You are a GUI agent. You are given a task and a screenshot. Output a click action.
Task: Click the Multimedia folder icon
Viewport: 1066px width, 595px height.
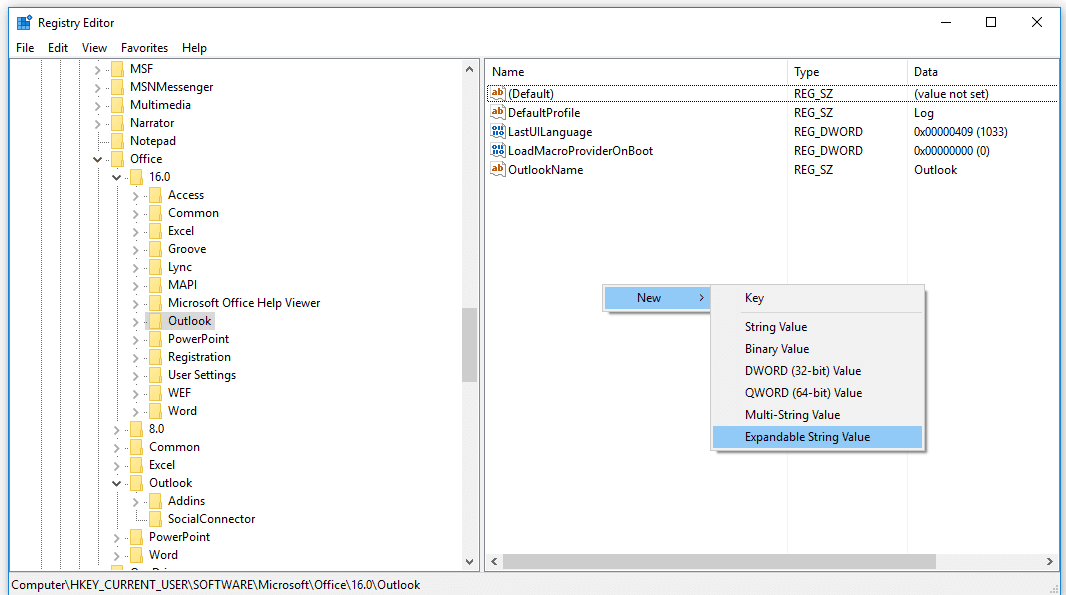117,105
